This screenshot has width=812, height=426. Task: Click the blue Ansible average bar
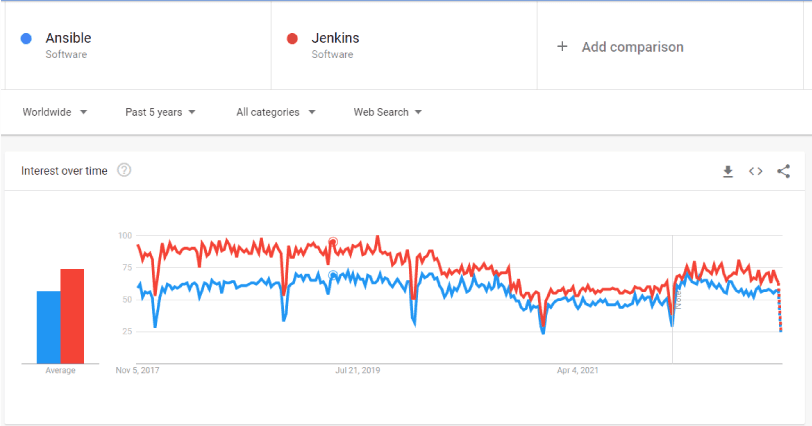point(48,327)
